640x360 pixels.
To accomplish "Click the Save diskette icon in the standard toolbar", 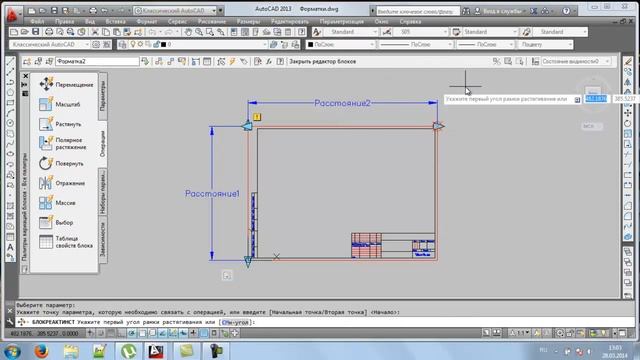I will [x=36, y=32].
